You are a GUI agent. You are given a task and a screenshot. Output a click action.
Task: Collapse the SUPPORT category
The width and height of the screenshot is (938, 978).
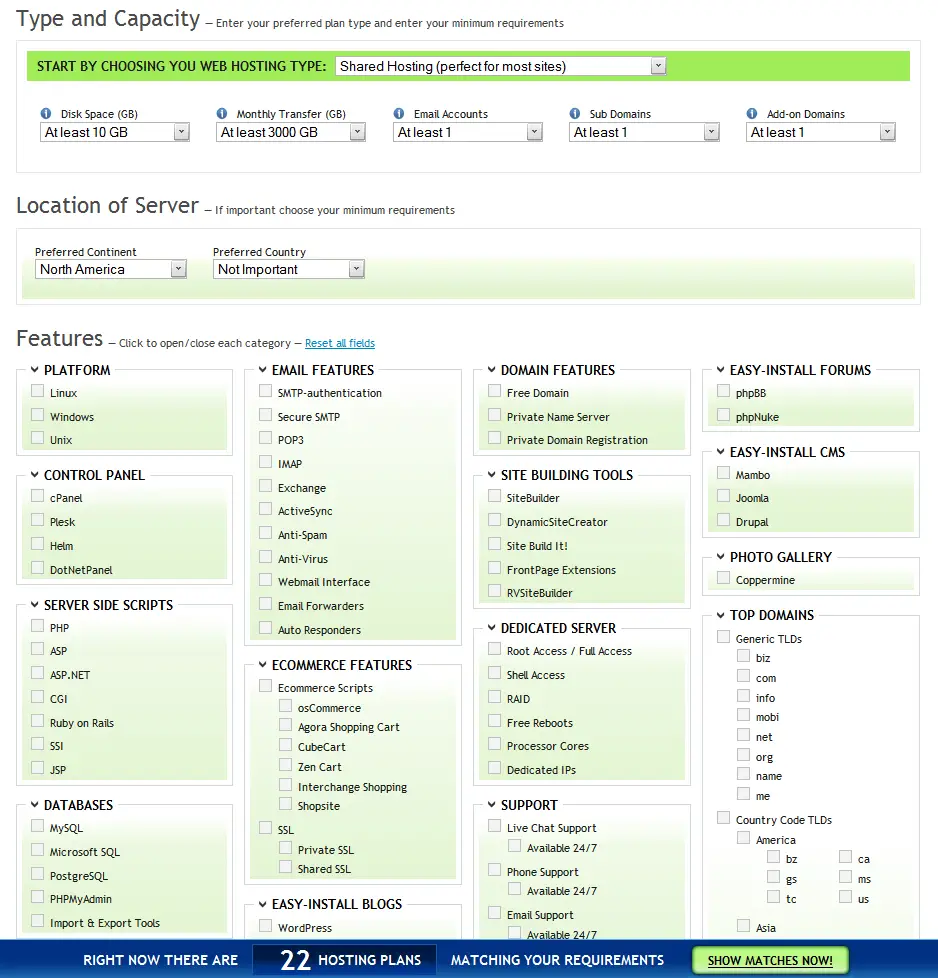point(491,805)
